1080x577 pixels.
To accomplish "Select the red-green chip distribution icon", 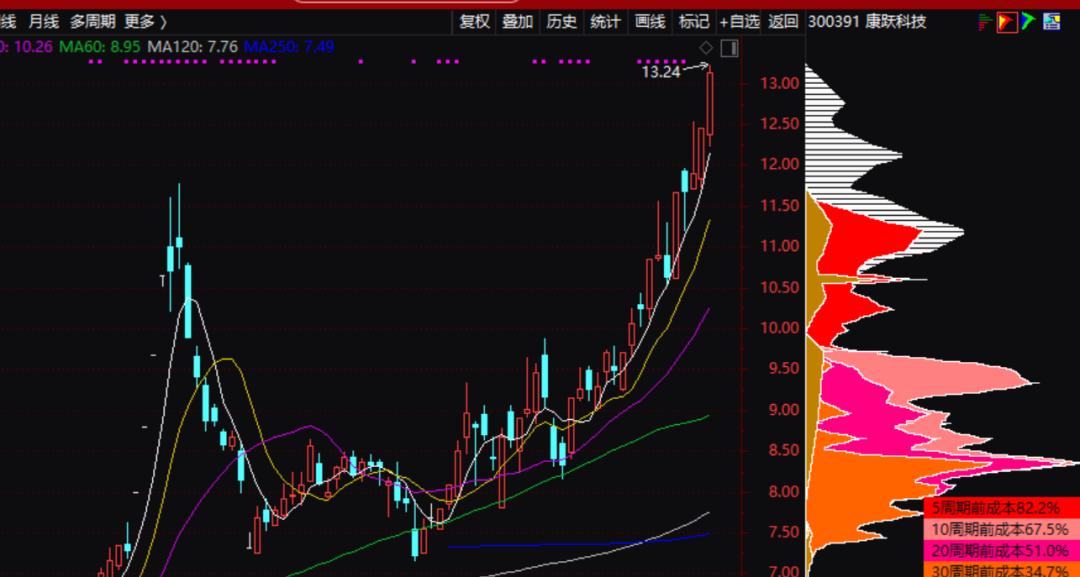I will (x=986, y=22).
